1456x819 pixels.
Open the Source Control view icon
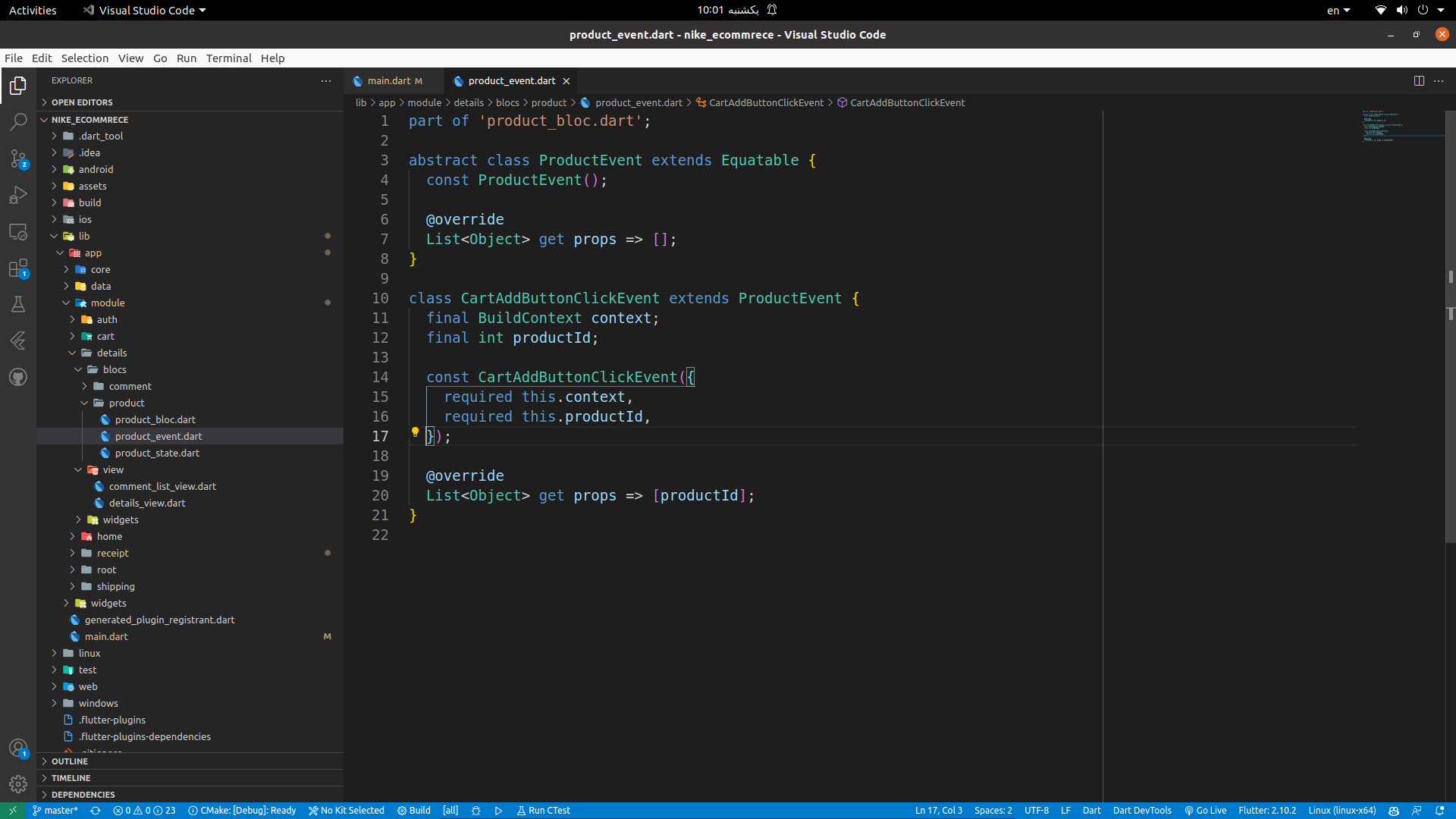tap(18, 158)
